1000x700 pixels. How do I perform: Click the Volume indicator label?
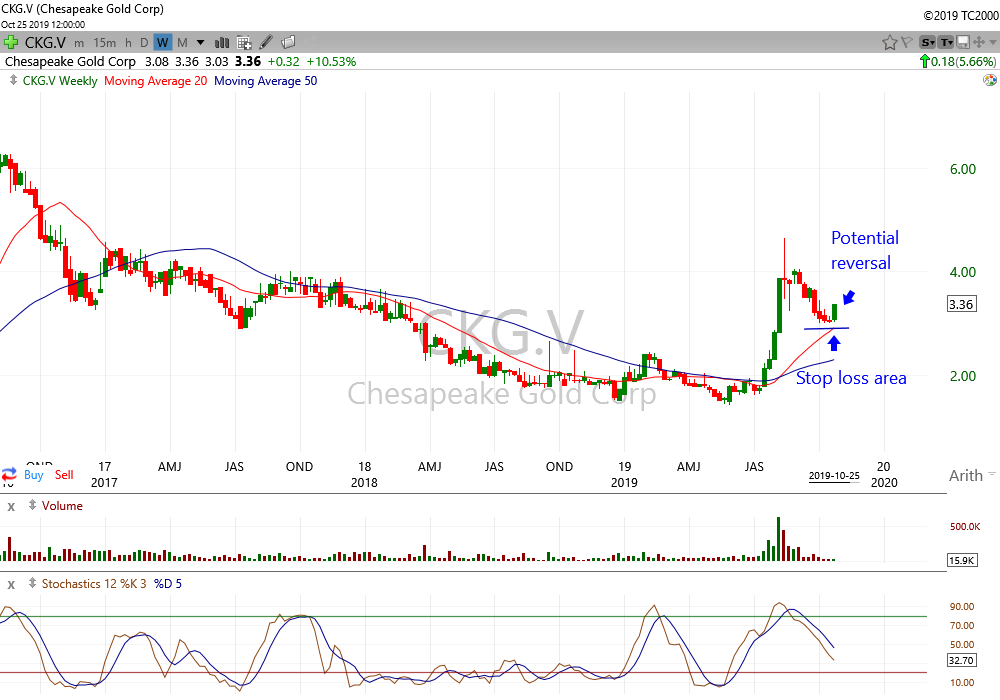click(x=62, y=506)
